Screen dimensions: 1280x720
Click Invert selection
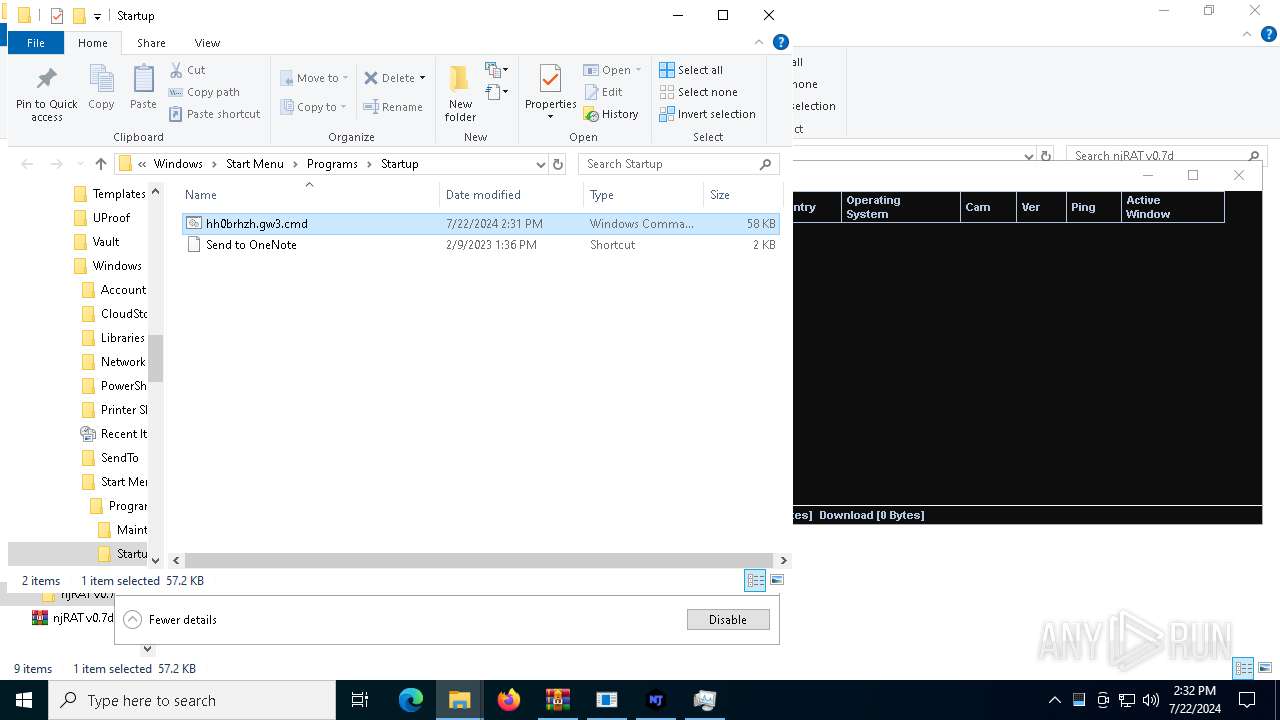tap(707, 114)
